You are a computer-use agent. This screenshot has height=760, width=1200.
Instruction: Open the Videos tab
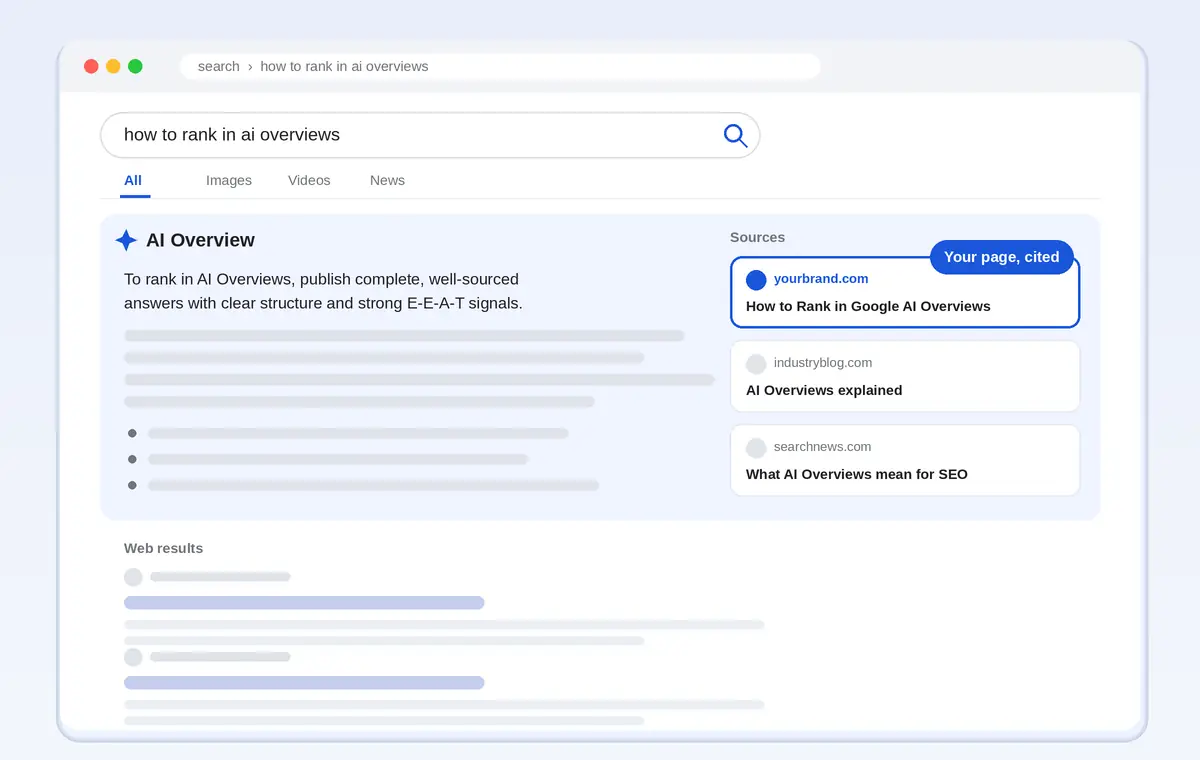pyautogui.click(x=309, y=181)
